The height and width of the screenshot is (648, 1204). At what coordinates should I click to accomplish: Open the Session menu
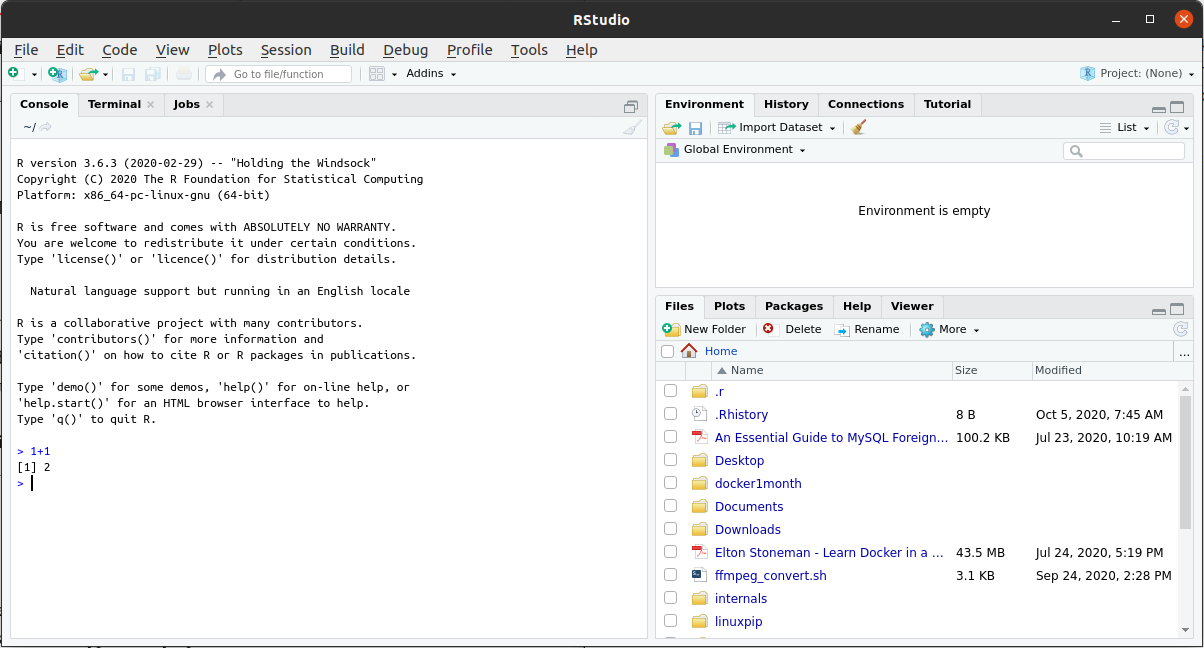click(286, 50)
